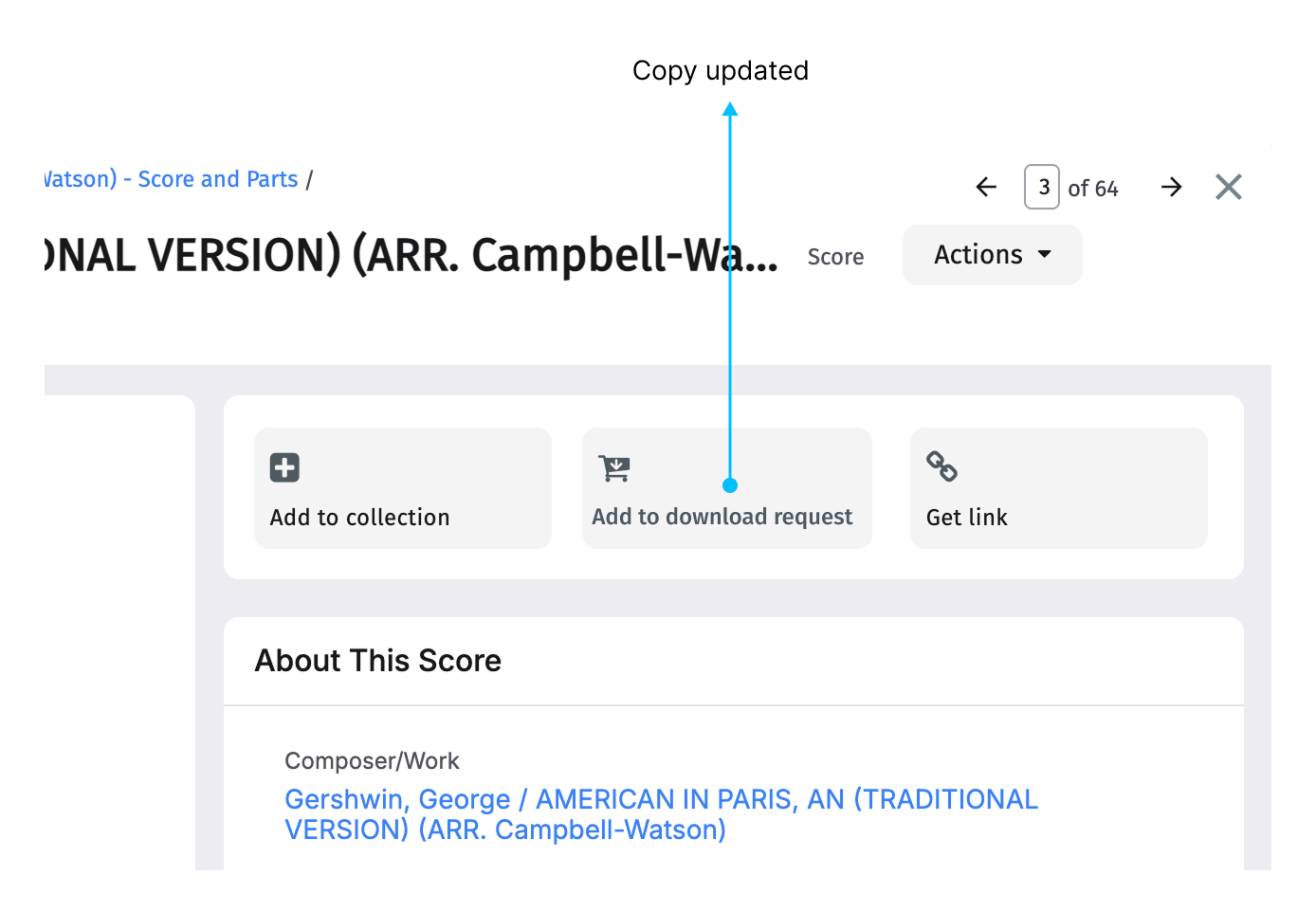Click the Add to download request label
This screenshot has height=912, width=1316.
[722, 517]
